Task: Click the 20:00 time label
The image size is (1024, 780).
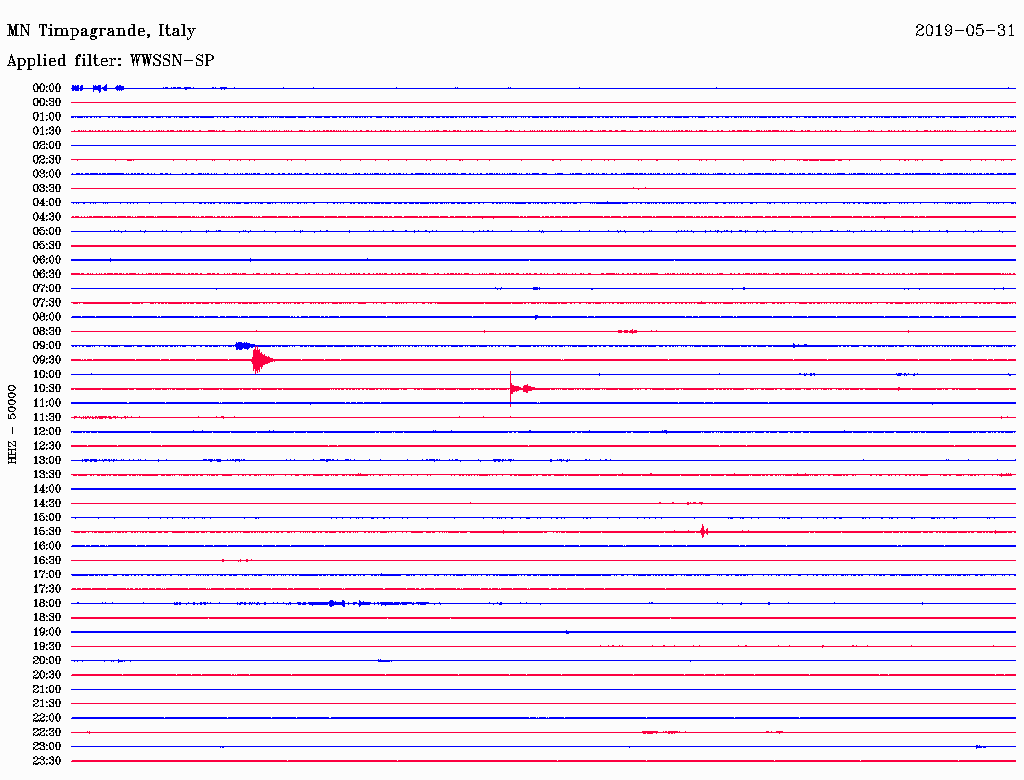Action: pos(47,660)
